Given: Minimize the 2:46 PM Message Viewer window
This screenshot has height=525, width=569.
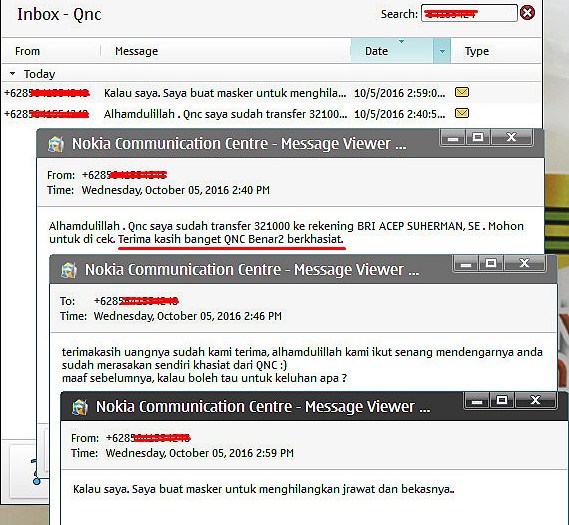Looking at the screenshot, I should tap(466, 264).
